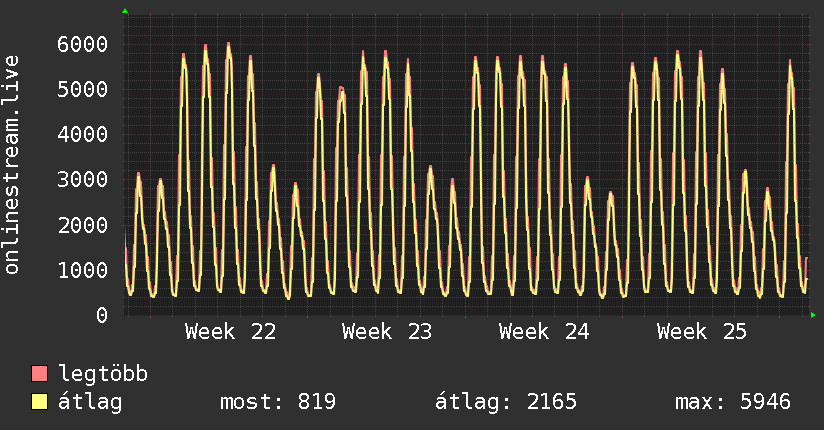Click the onlinestream.live vertical axis title
The height and width of the screenshot is (430, 824).
pyautogui.click(x=11, y=165)
